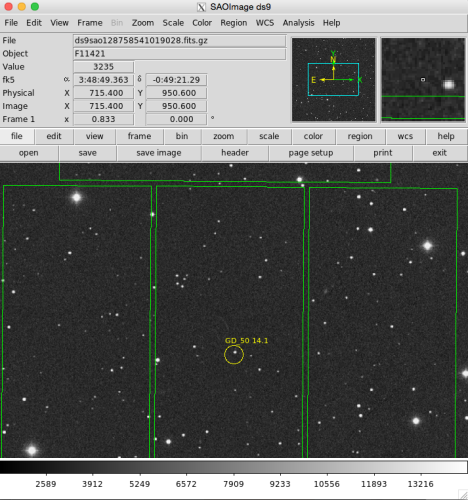
Task: Open the Zoom menu
Action: coord(143,23)
